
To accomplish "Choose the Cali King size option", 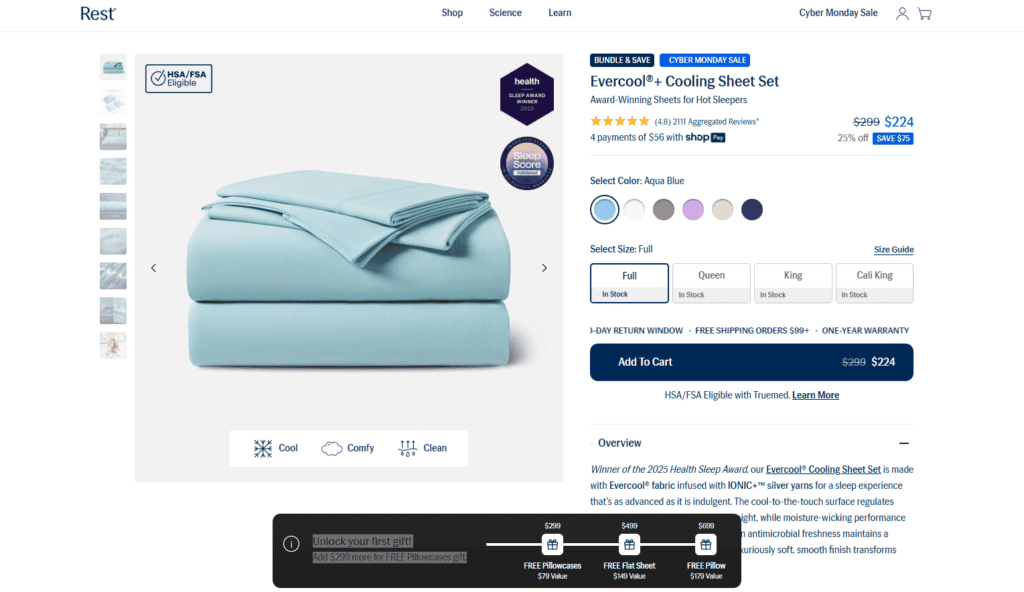I will [874, 283].
